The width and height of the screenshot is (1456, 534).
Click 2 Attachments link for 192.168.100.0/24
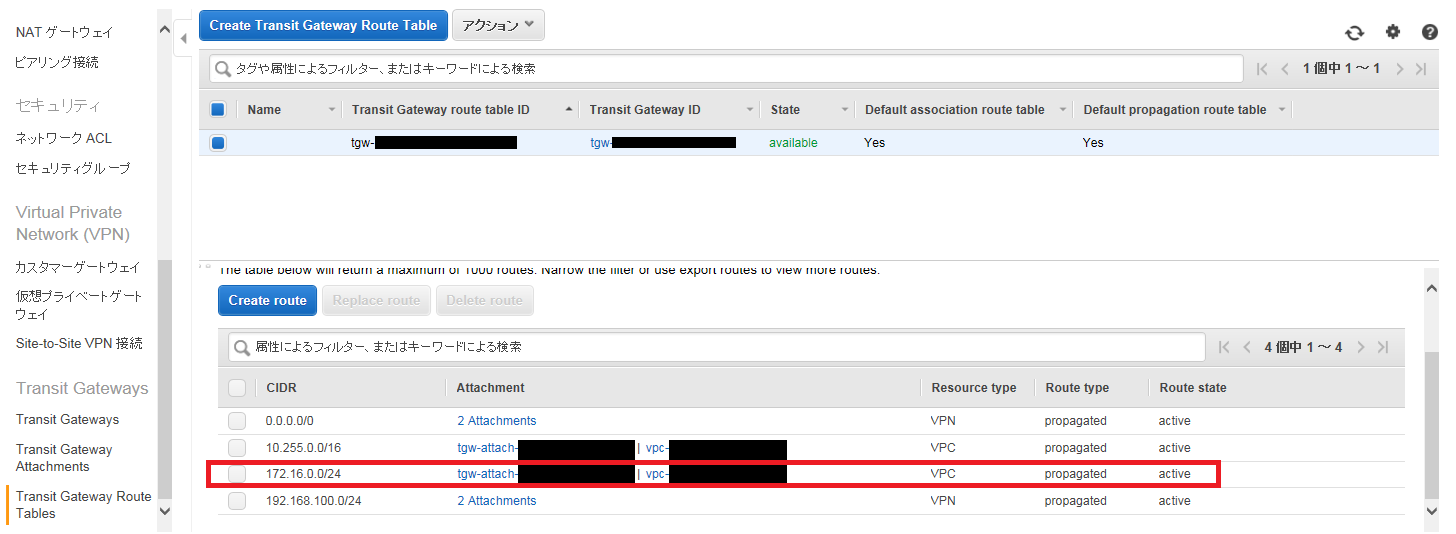[496, 501]
